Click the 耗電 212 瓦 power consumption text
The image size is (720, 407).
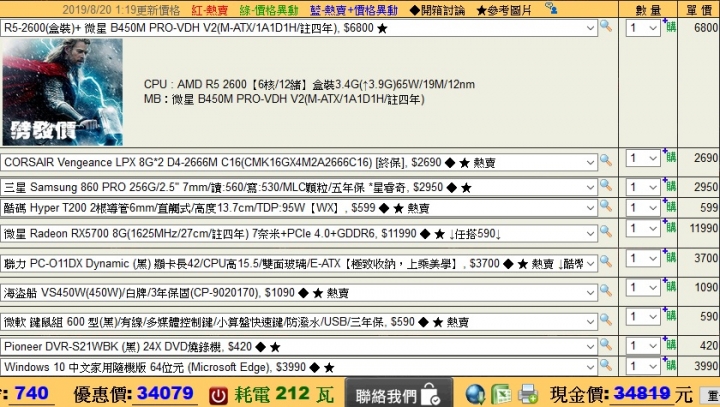click(x=284, y=394)
